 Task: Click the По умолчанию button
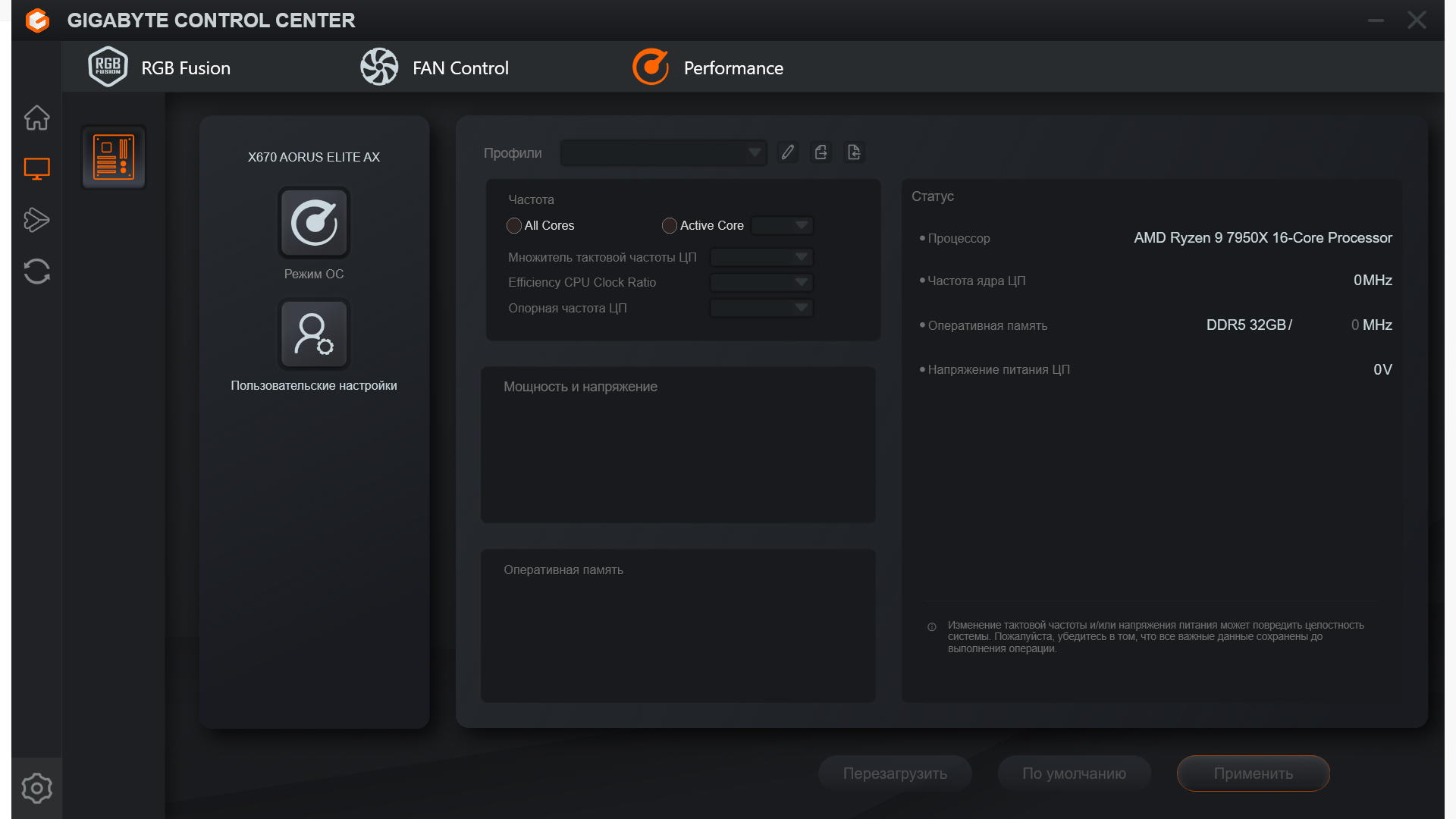click(1074, 773)
